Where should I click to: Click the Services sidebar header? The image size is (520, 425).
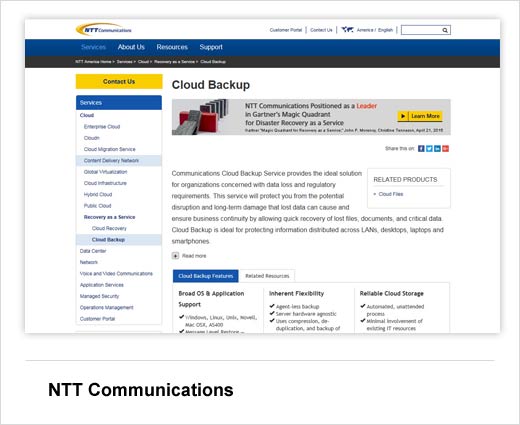119,103
